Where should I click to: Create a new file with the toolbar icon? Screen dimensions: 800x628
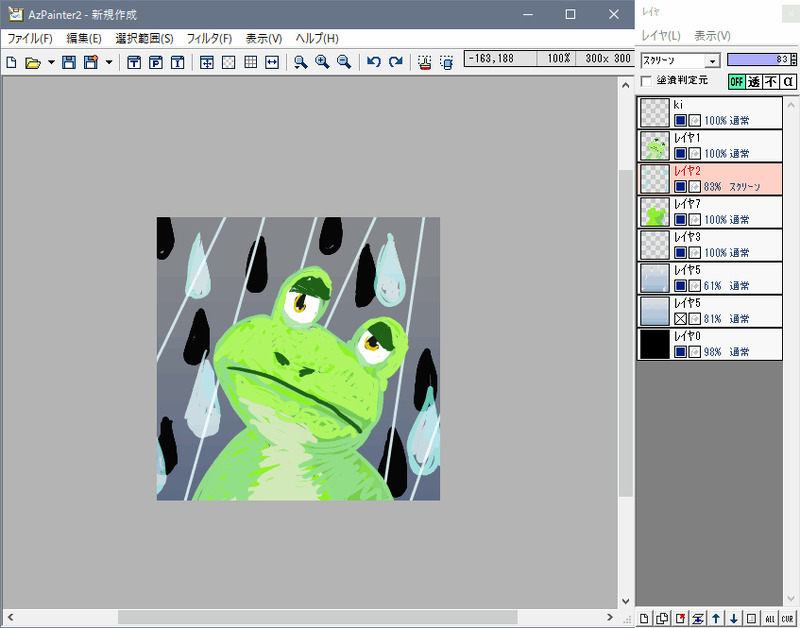tap(11, 62)
